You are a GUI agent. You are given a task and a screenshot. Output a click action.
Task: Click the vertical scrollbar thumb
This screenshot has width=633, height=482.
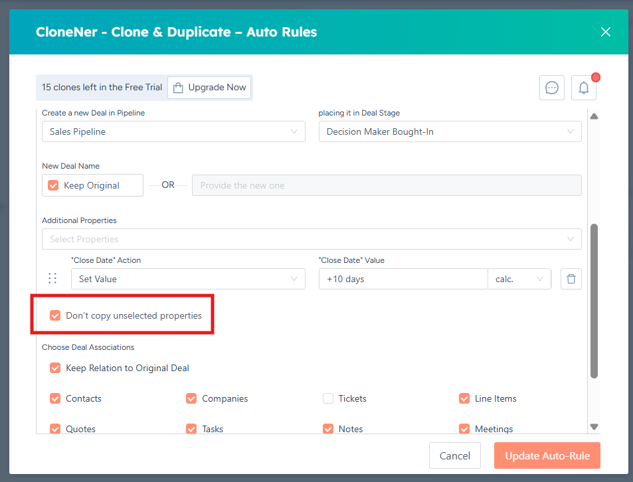594,301
